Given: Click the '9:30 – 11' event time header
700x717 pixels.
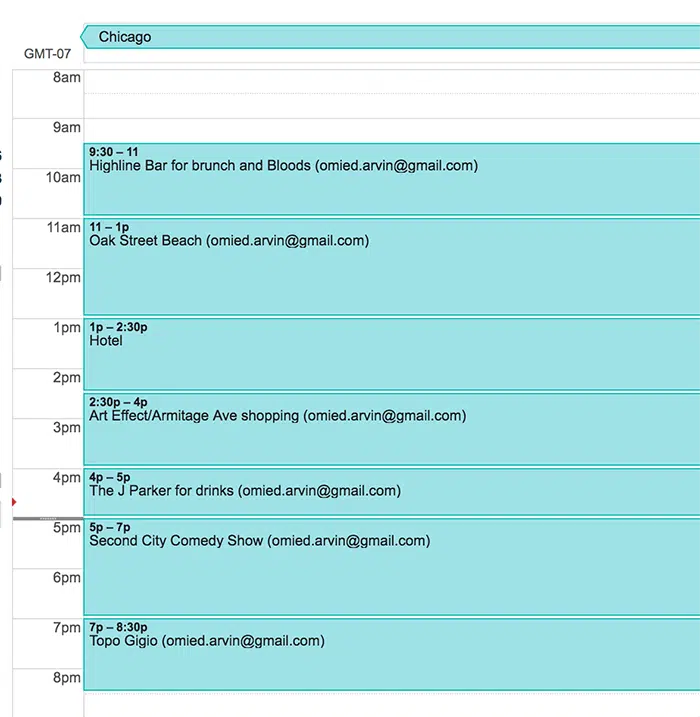Looking at the screenshot, I should [114, 152].
